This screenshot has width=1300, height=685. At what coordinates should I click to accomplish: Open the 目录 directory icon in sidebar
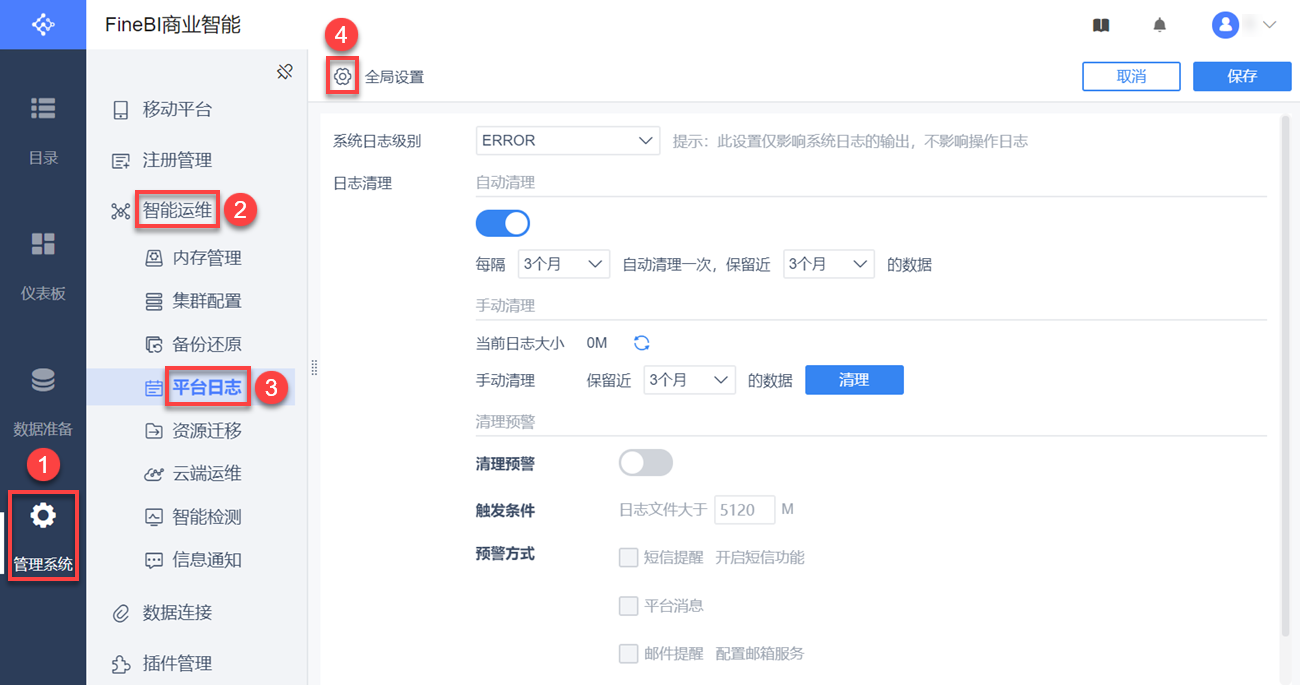43,109
